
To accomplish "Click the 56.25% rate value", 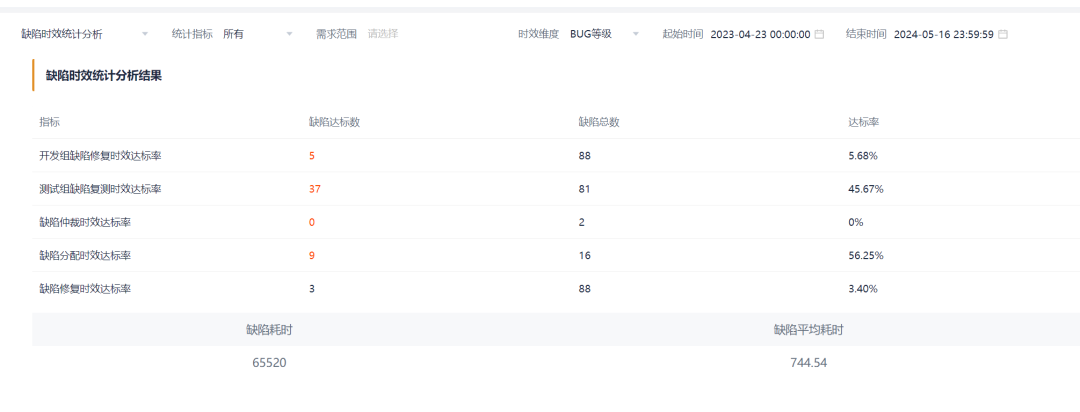I will coord(866,256).
